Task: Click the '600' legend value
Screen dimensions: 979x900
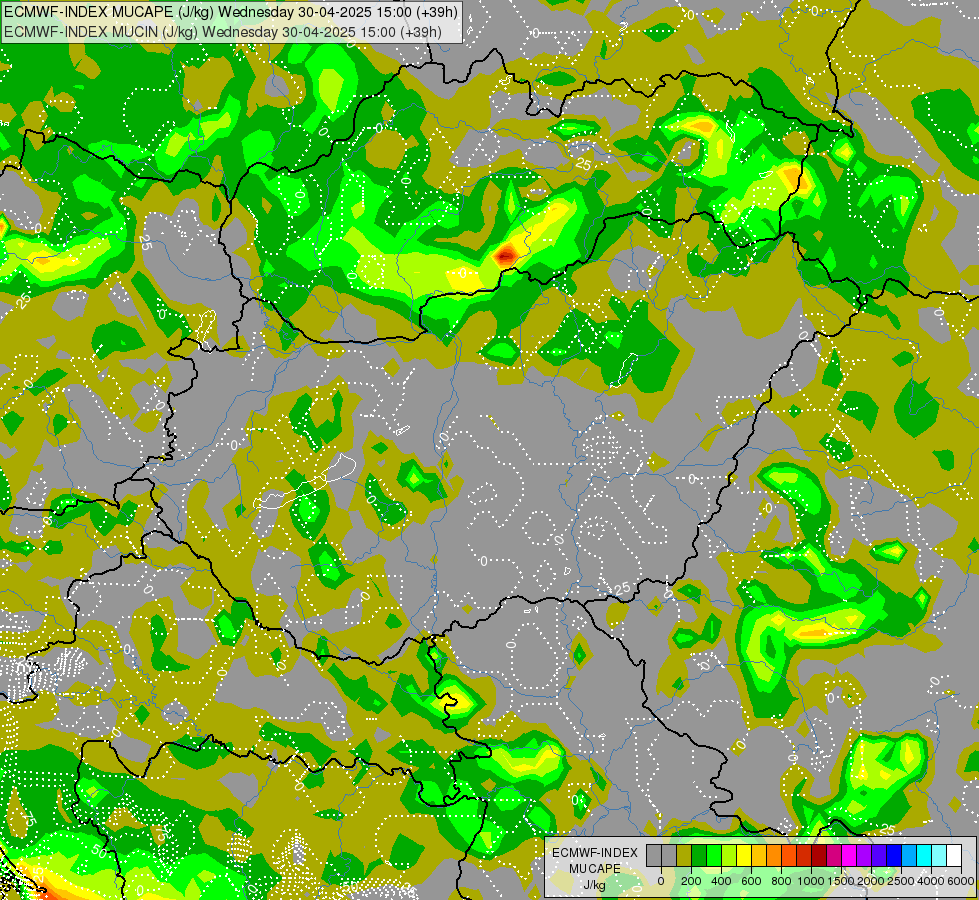Action: [x=751, y=881]
